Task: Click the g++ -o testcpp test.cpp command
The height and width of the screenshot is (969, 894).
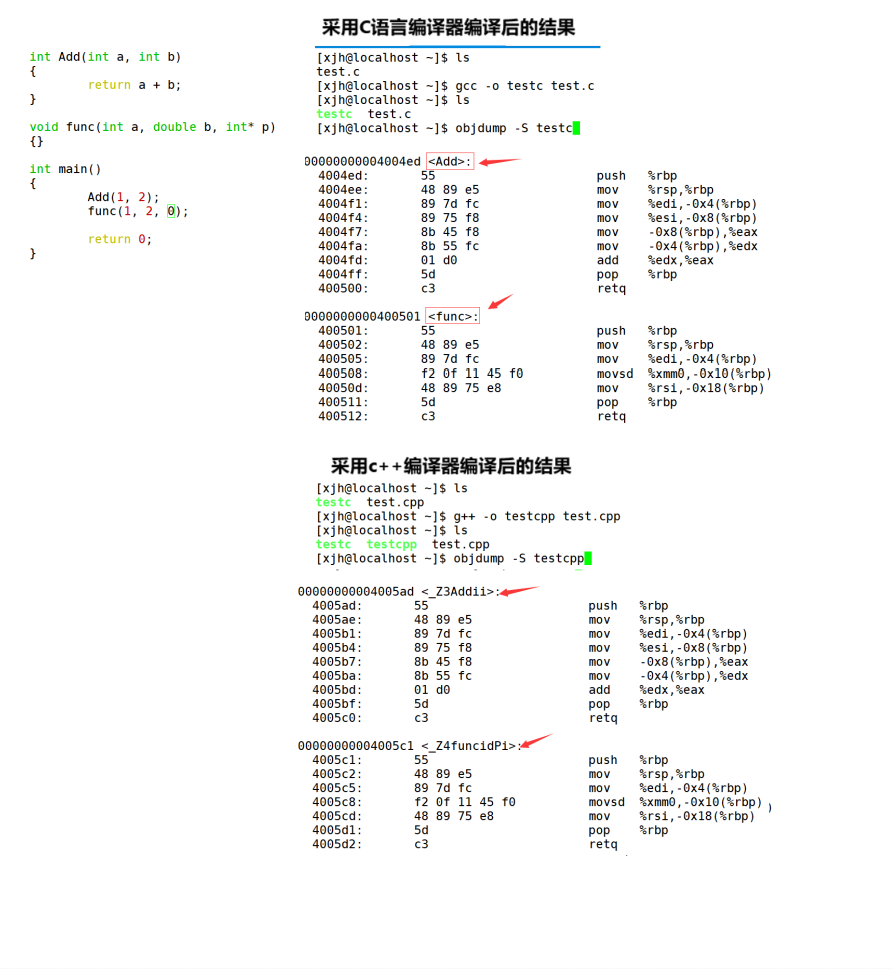Action: coord(537,516)
